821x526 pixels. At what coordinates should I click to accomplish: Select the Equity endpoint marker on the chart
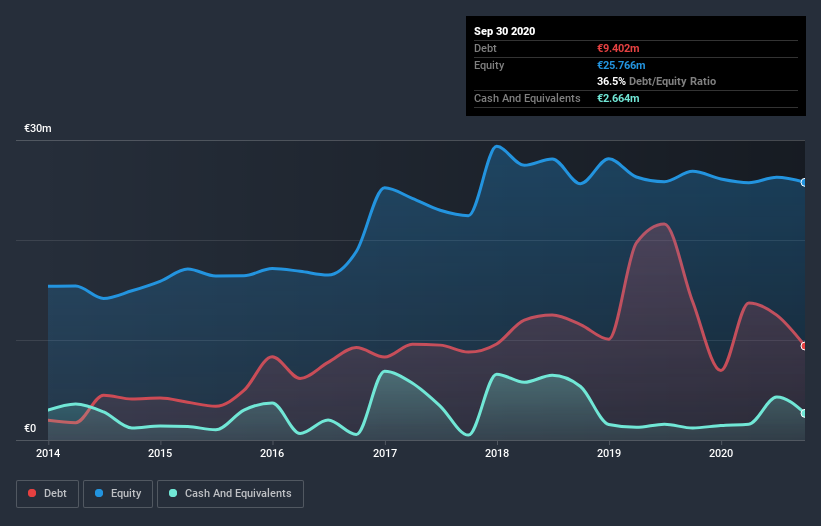point(804,182)
